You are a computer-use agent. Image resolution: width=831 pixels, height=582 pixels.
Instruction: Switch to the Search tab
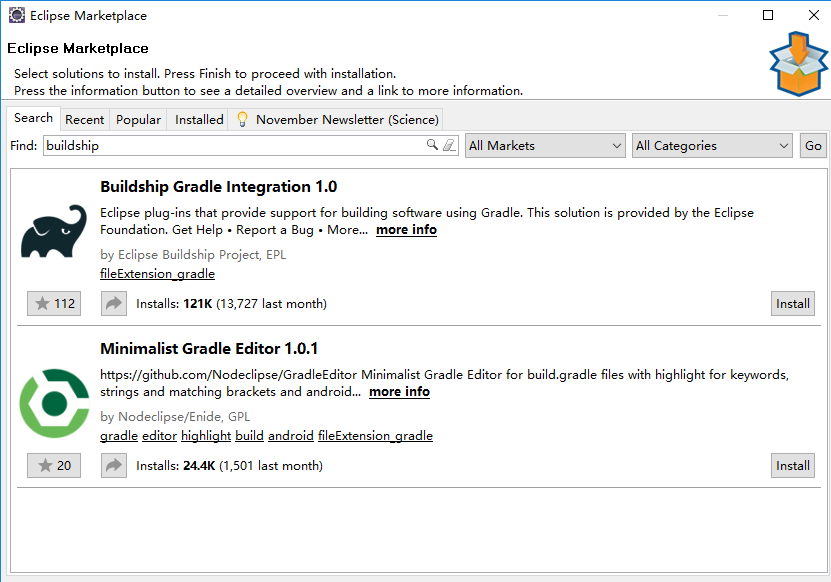point(33,118)
